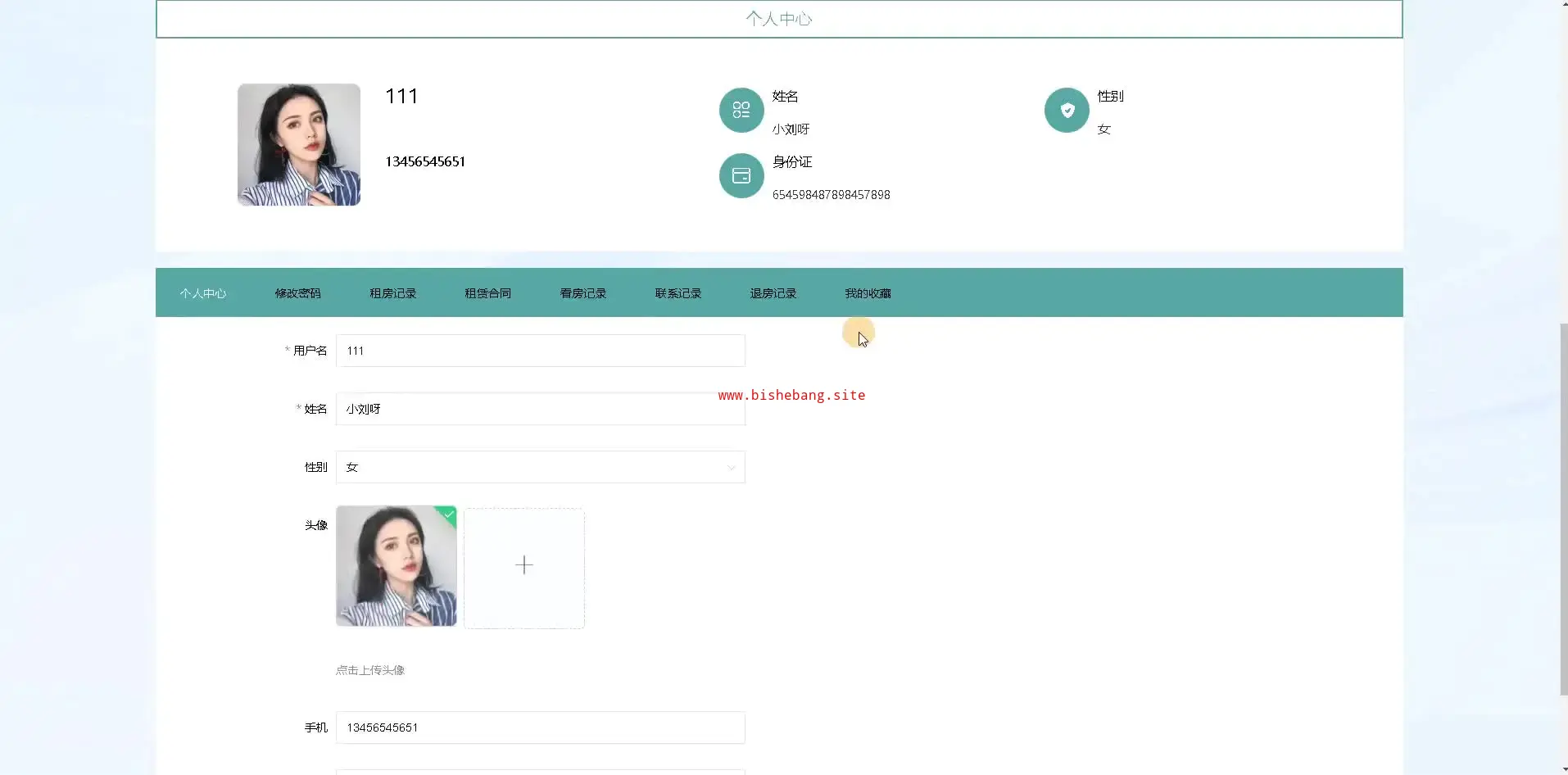The image size is (1568, 775).
Task: Click the profile photo in the header card
Action: (x=299, y=144)
